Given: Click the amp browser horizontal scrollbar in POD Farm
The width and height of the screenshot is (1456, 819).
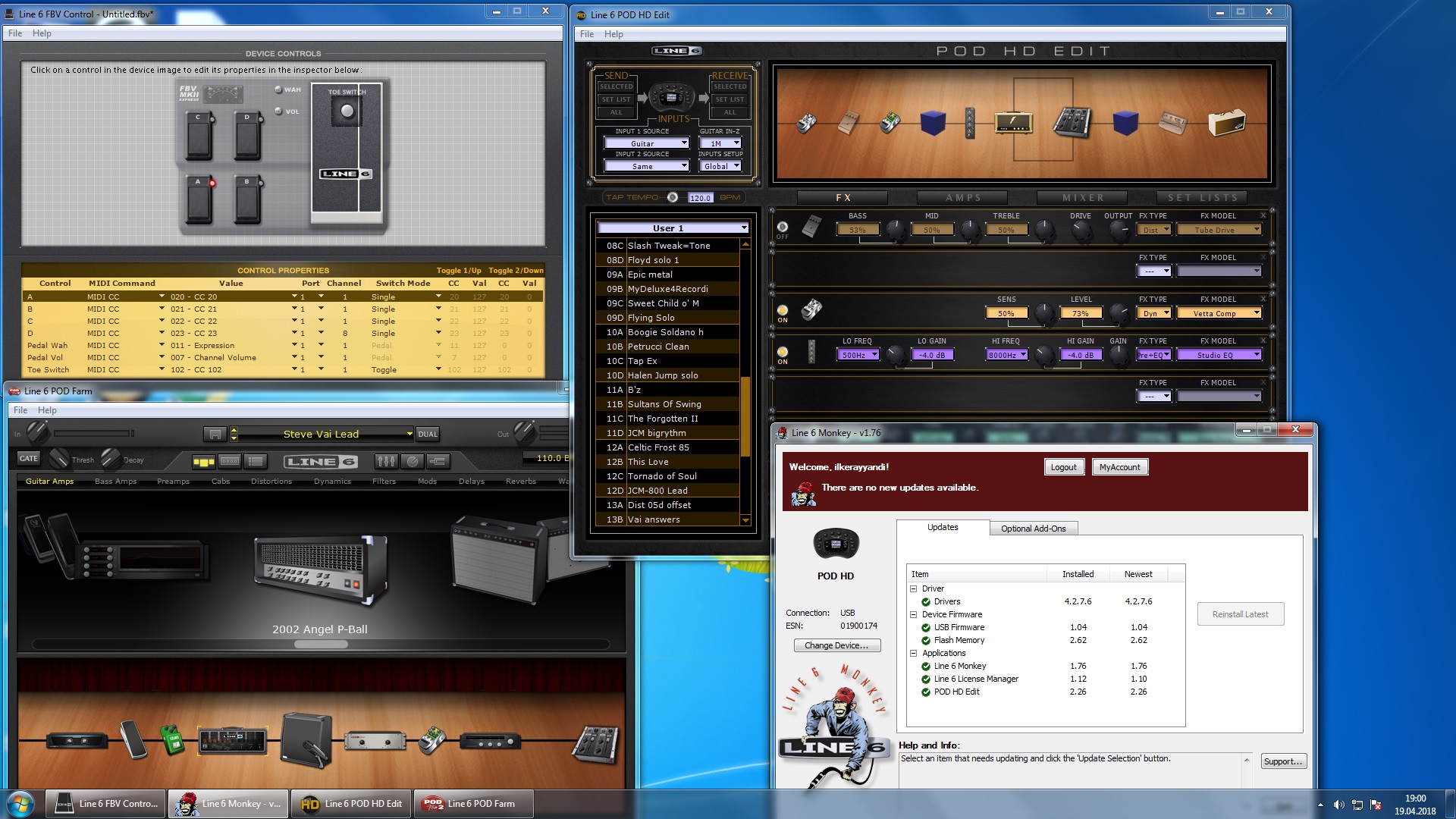Looking at the screenshot, I should [x=320, y=645].
